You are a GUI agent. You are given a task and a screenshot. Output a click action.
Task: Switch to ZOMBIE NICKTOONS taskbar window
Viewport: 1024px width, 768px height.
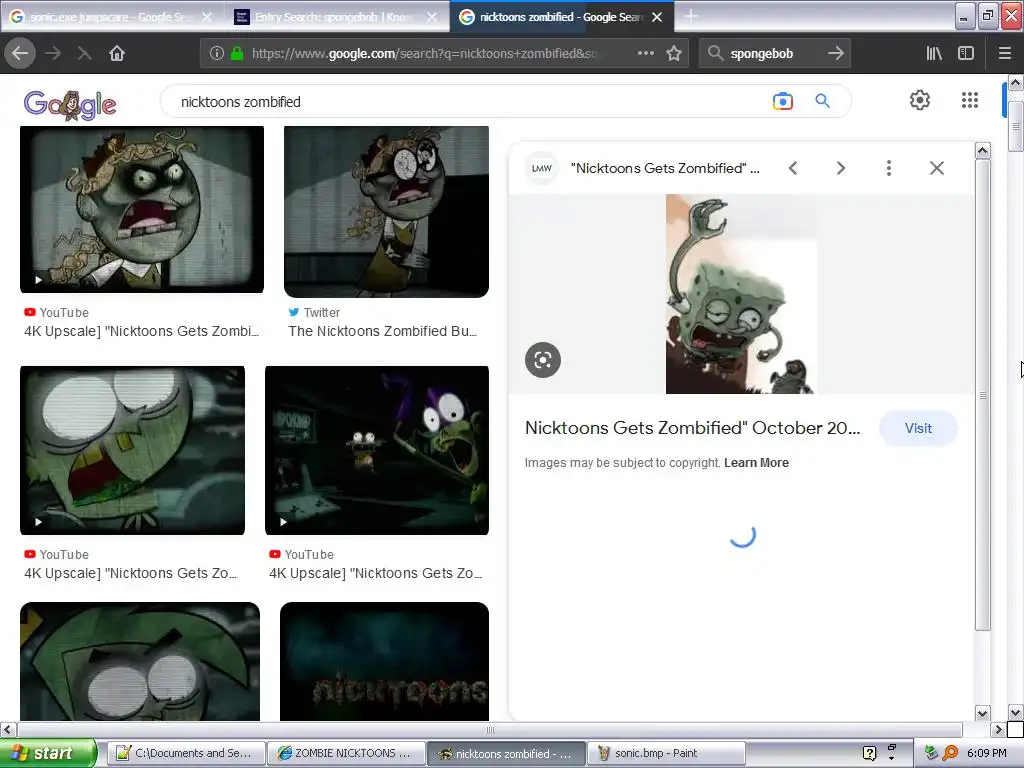pos(346,753)
